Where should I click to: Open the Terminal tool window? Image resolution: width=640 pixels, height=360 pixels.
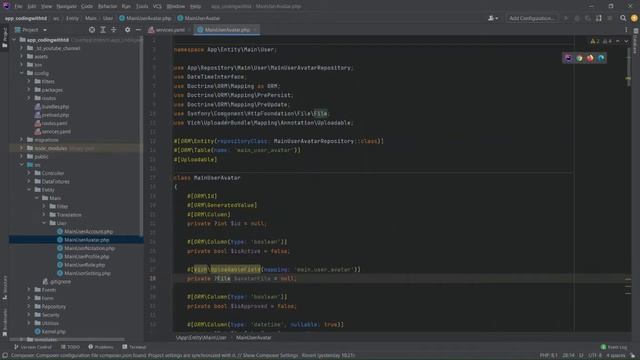click(x=134, y=347)
